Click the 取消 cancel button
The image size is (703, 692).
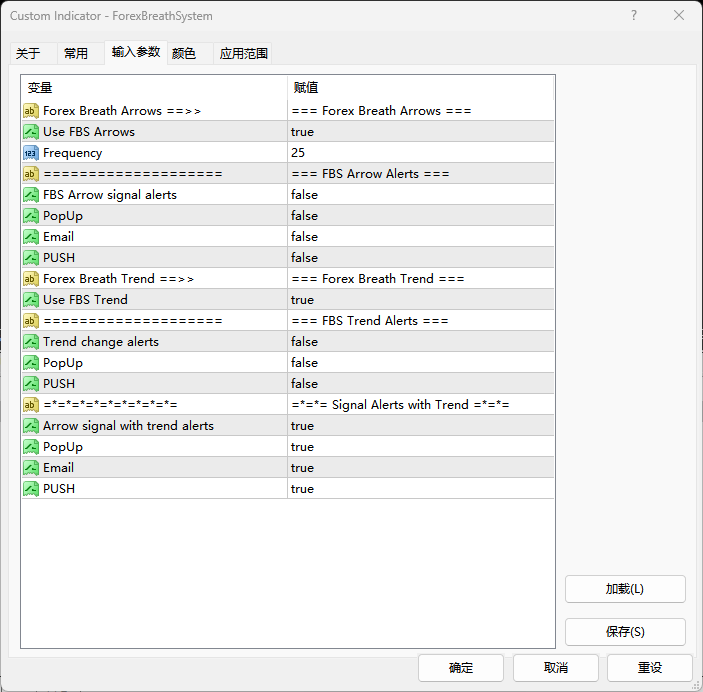(555, 668)
